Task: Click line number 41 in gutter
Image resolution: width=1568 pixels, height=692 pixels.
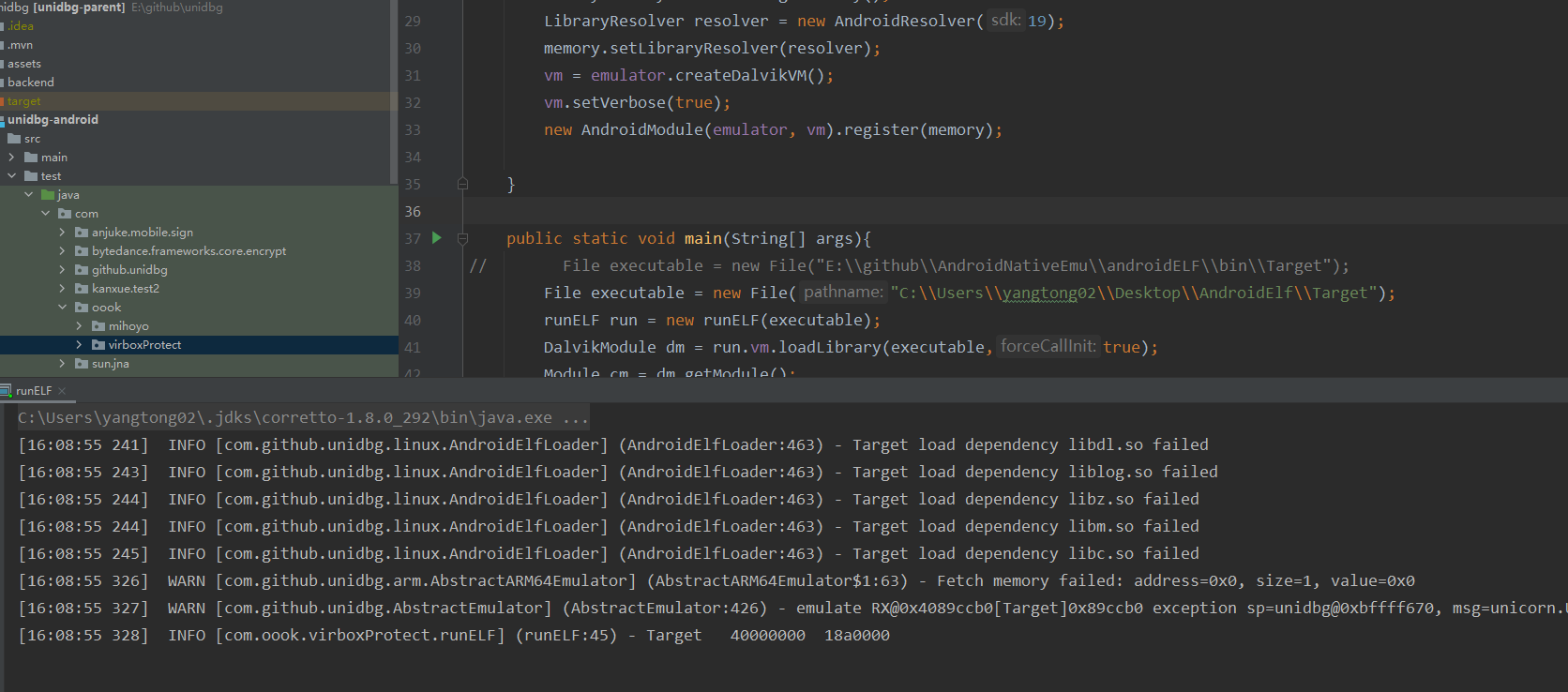Action: [413, 348]
